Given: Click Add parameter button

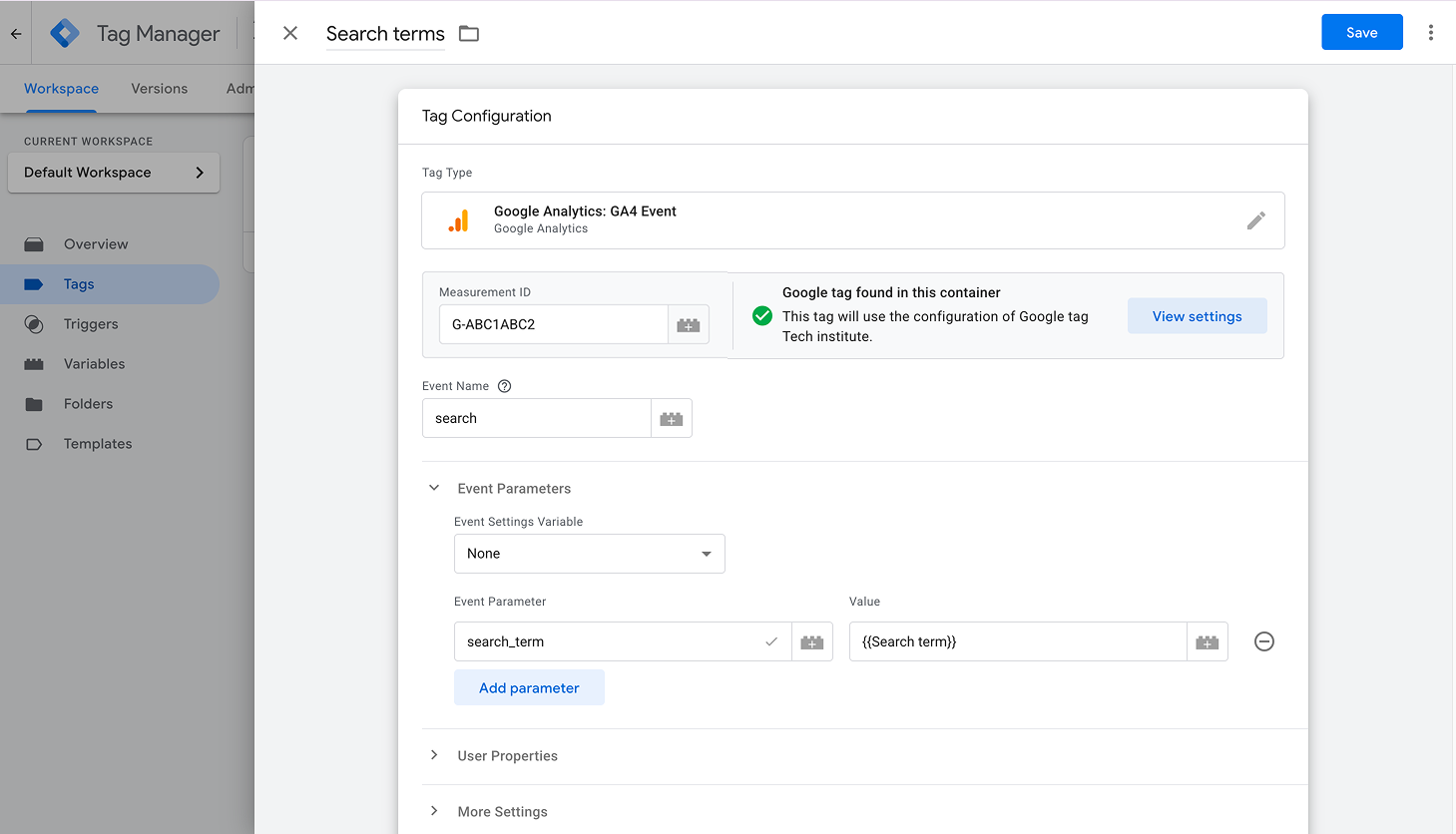Looking at the screenshot, I should (x=529, y=687).
